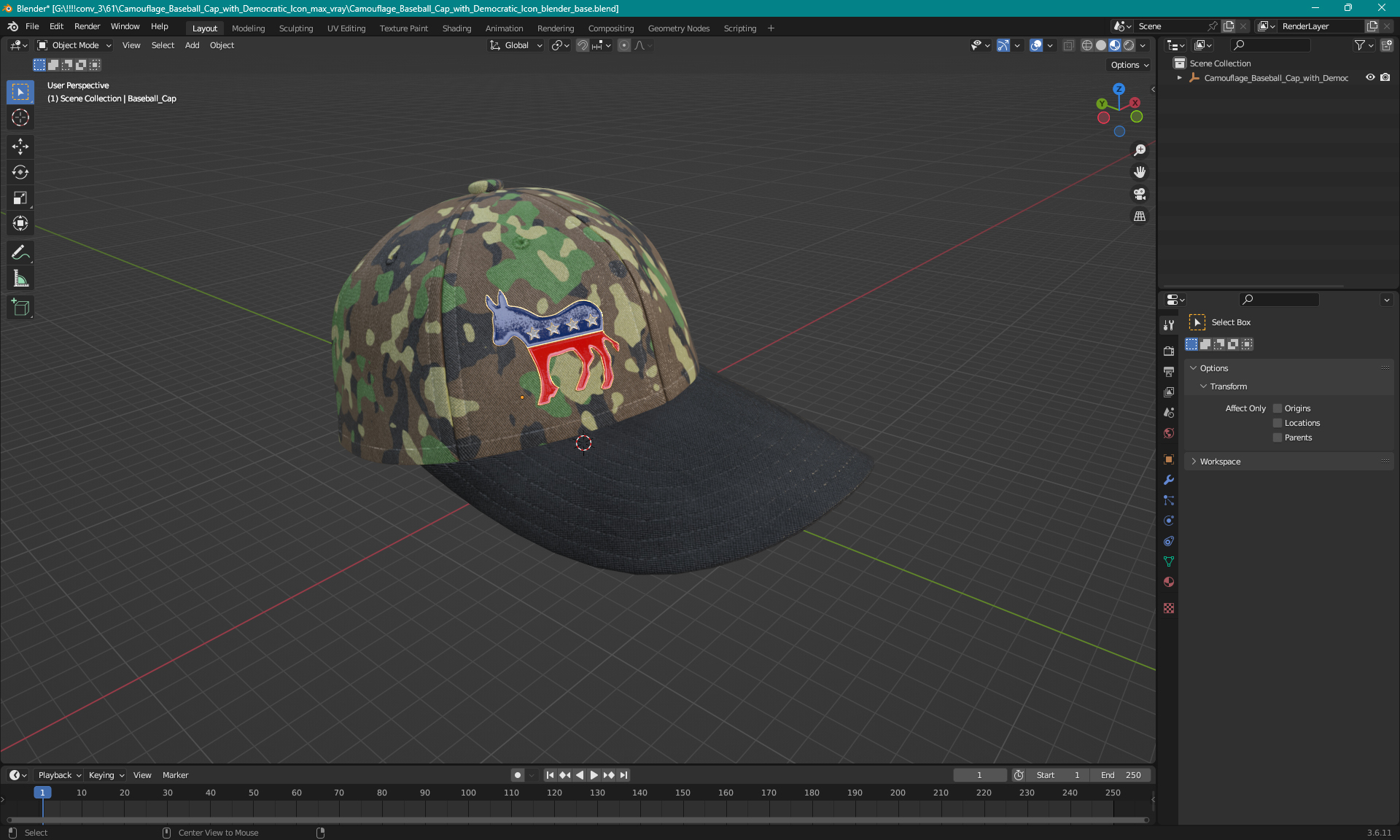Open the World properties tab
The height and width of the screenshot is (840, 1400).
click(1169, 432)
